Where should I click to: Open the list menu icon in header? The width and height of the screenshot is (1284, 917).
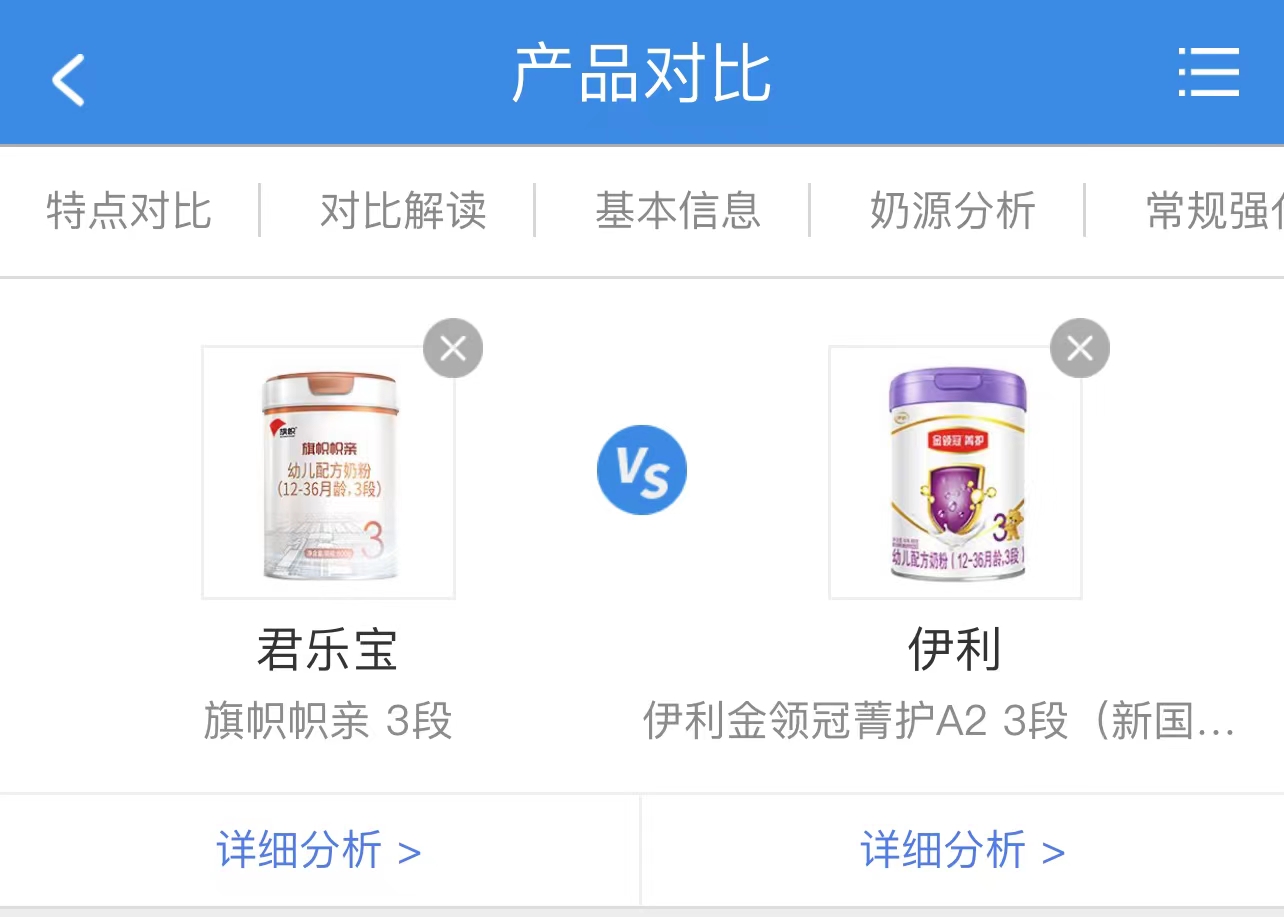1208,73
